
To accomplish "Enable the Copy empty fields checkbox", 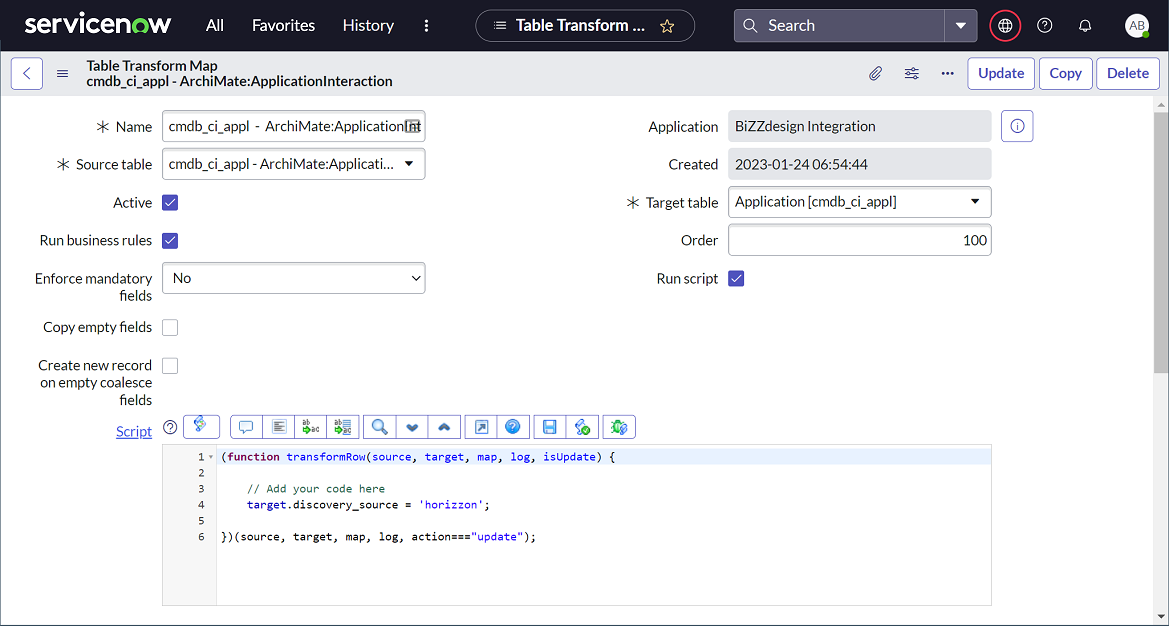I will point(170,328).
